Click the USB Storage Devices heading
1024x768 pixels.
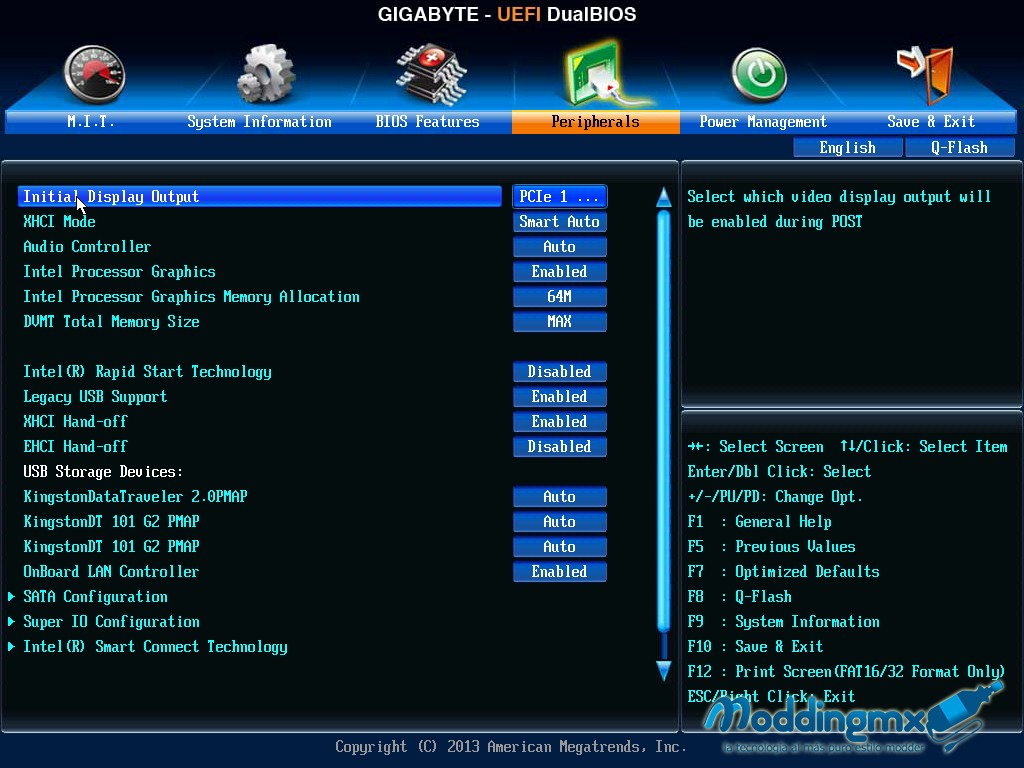(x=103, y=472)
